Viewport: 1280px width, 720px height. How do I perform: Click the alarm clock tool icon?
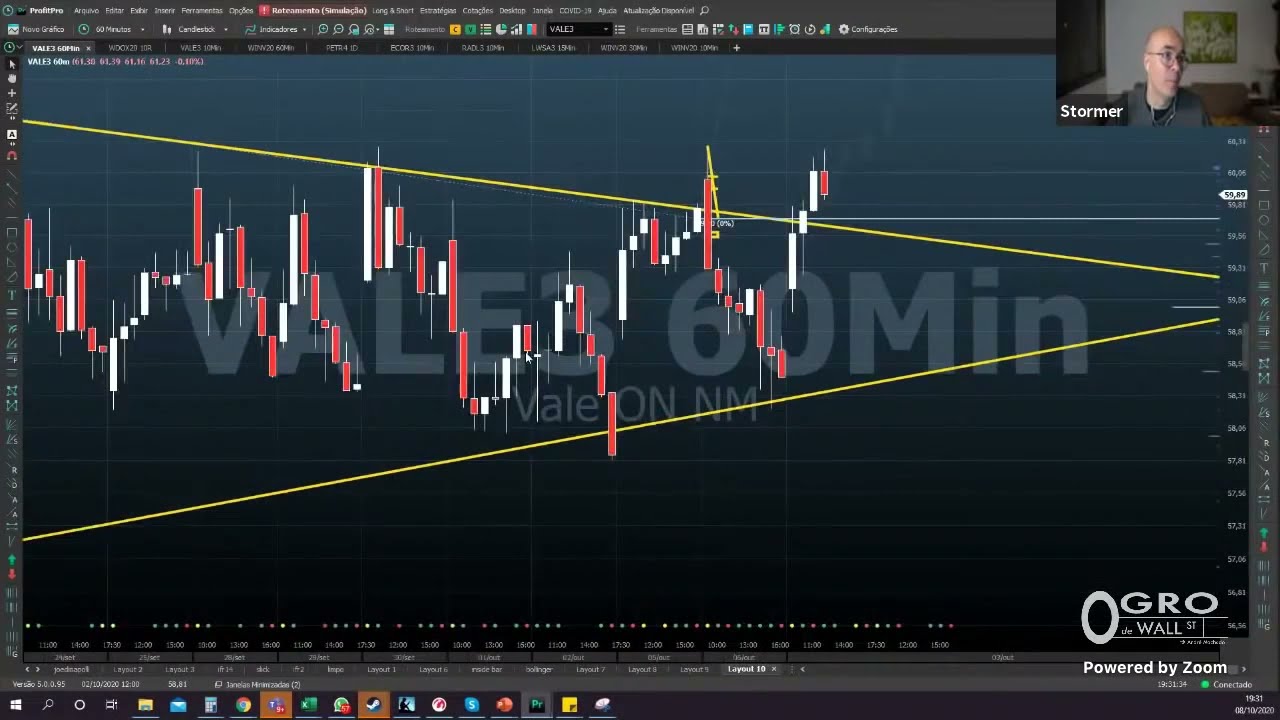pyautogui.click(x=795, y=29)
